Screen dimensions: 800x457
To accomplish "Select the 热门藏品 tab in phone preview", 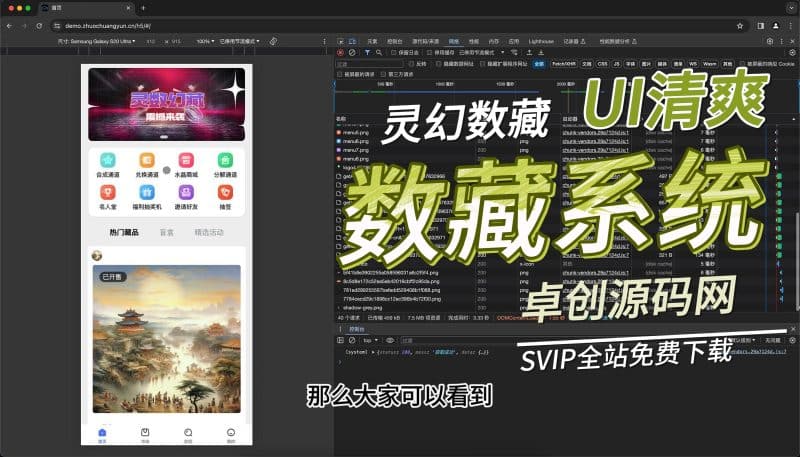I will [x=124, y=232].
